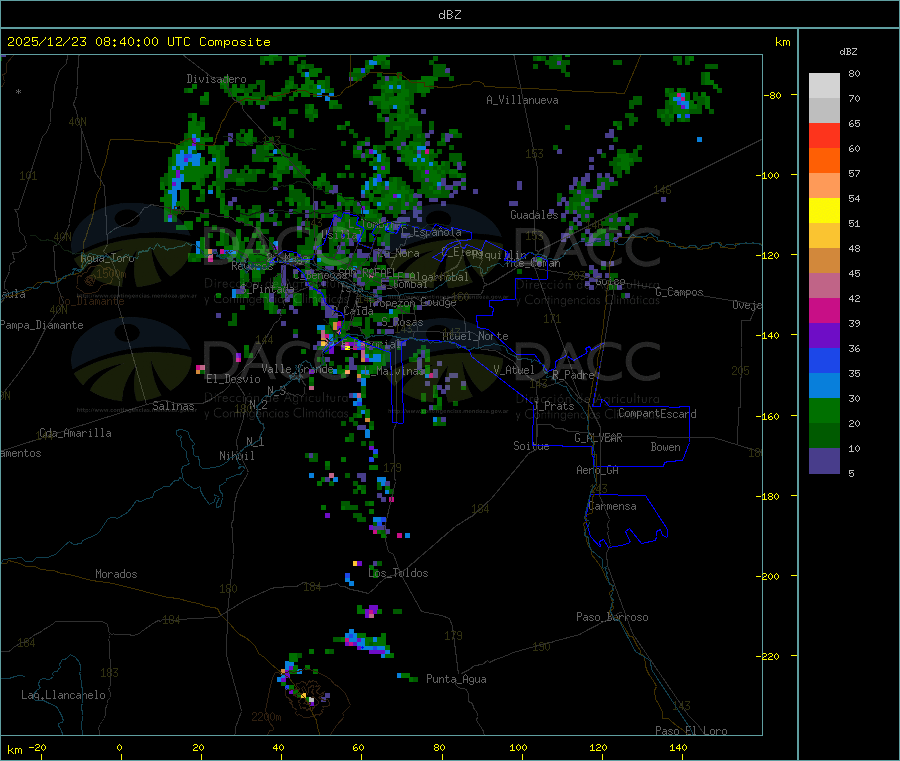Select the S_Rosas label

pyautogui.click(x=402, y=323)
